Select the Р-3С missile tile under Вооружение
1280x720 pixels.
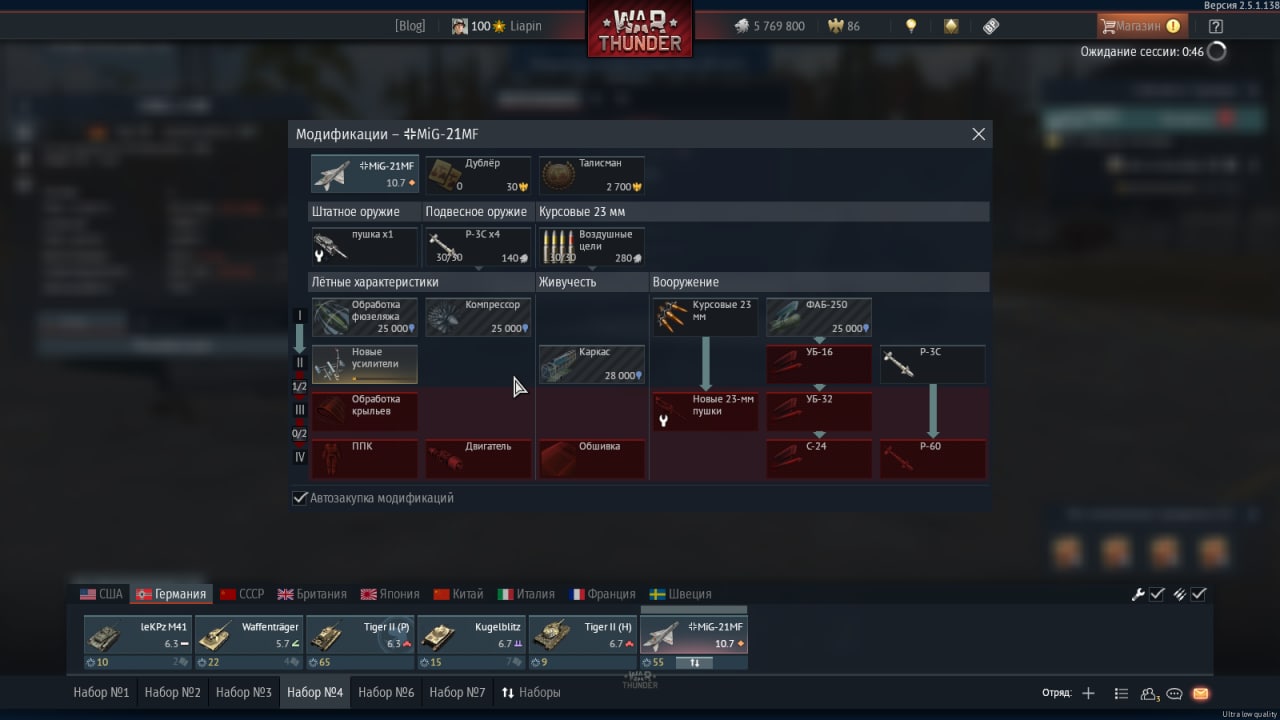(x=933, y=364)
